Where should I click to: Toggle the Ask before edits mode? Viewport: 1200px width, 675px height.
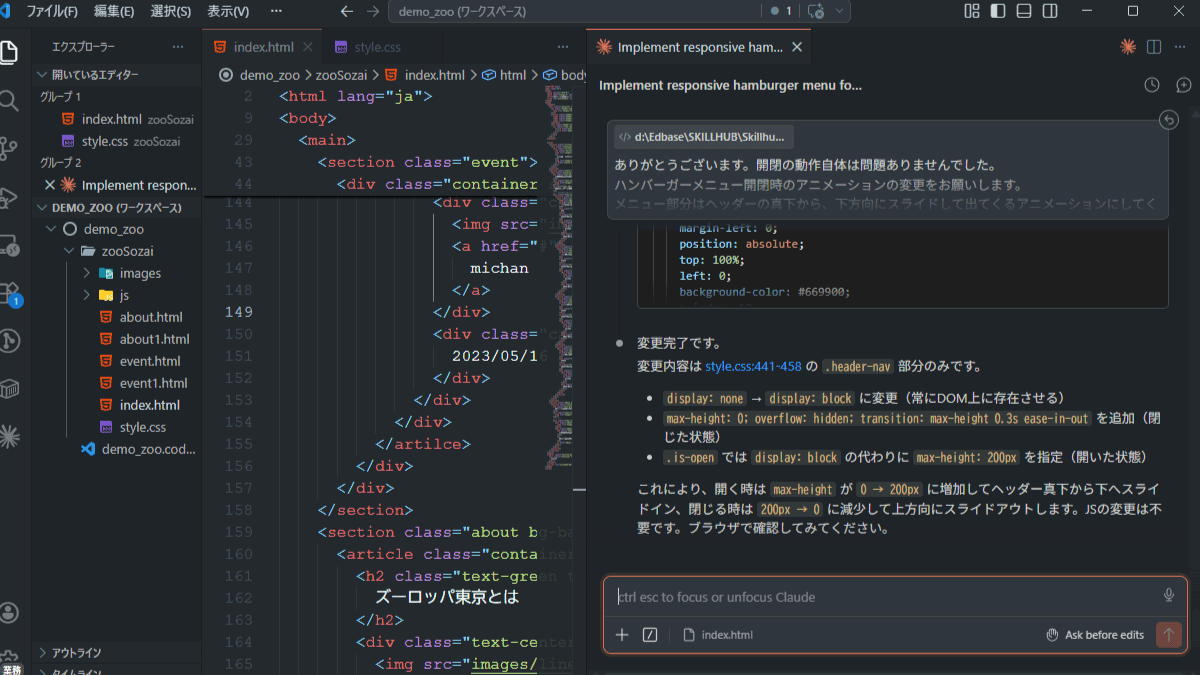tap(1094, 635)
